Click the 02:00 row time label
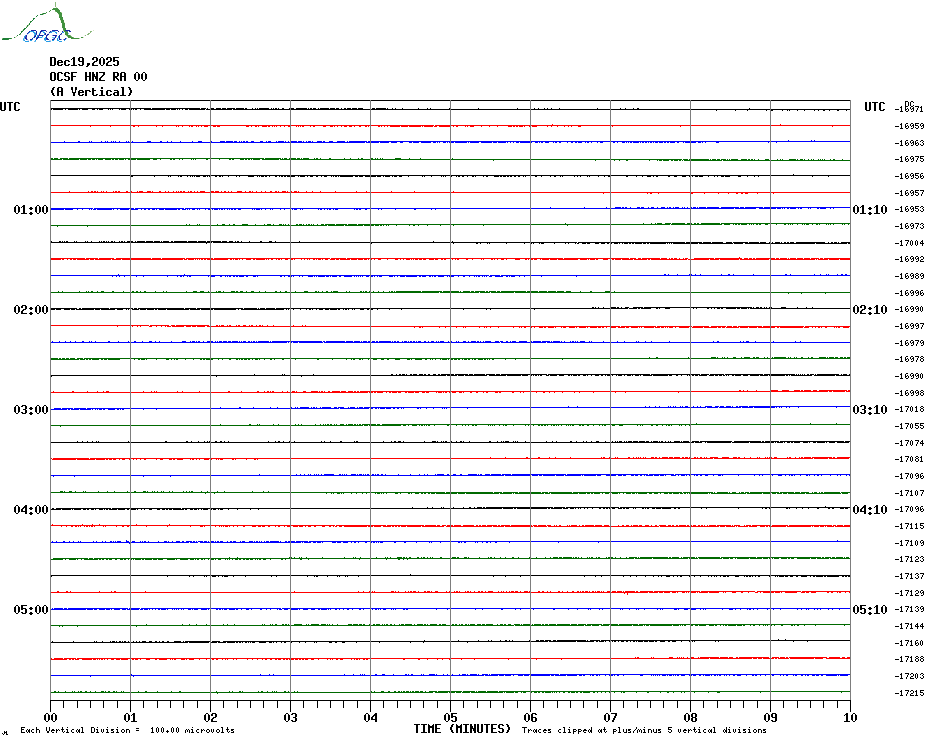 (31, 310)
